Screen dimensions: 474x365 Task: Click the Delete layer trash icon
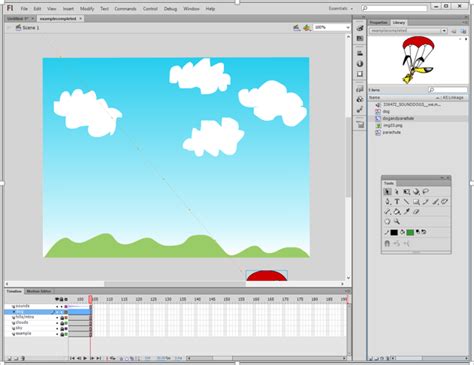[x=23, y=358]
